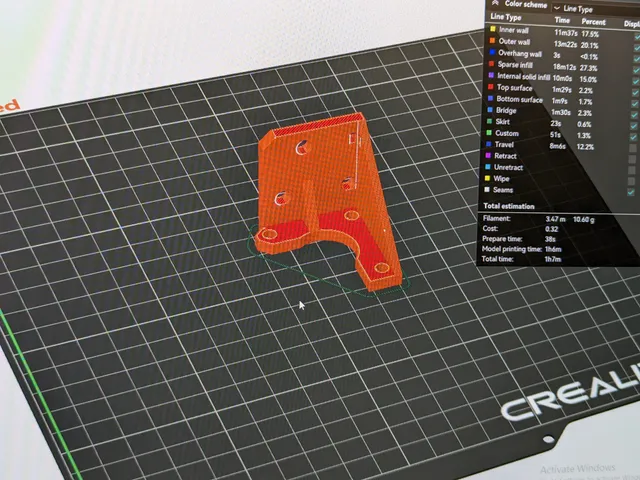Enable display of Travel moves
The height and width of the screenshot is (480, 640).
coord(633,148)
